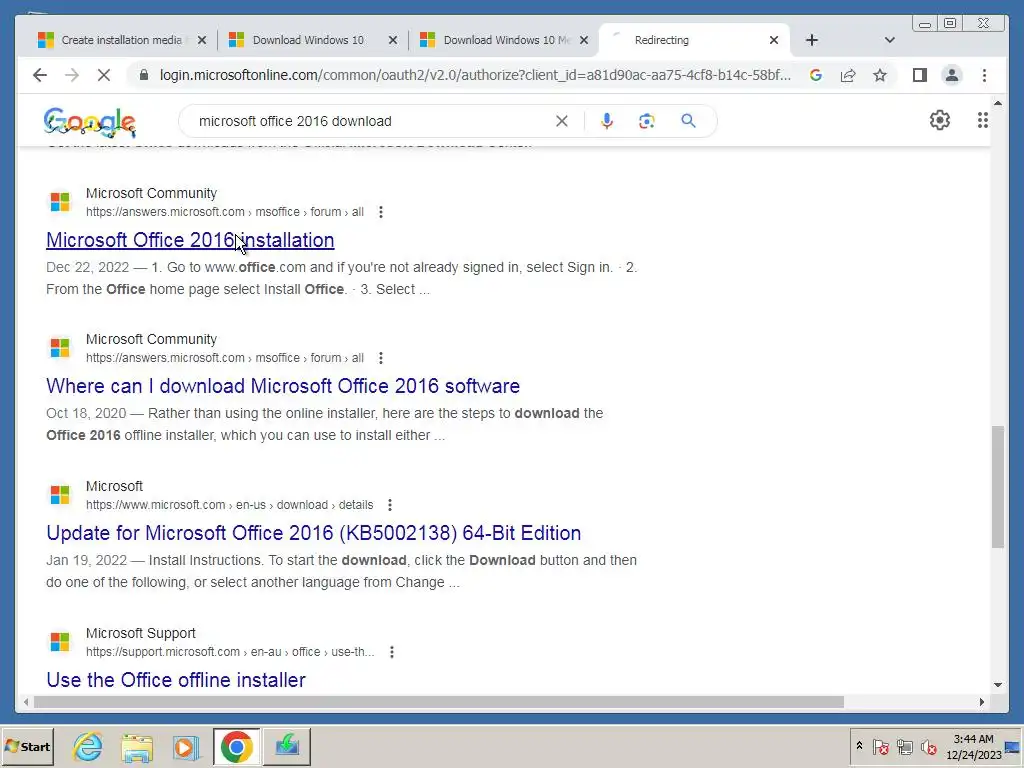
Task: Close the Redirecting tab
Action: (x=774, y=40)
